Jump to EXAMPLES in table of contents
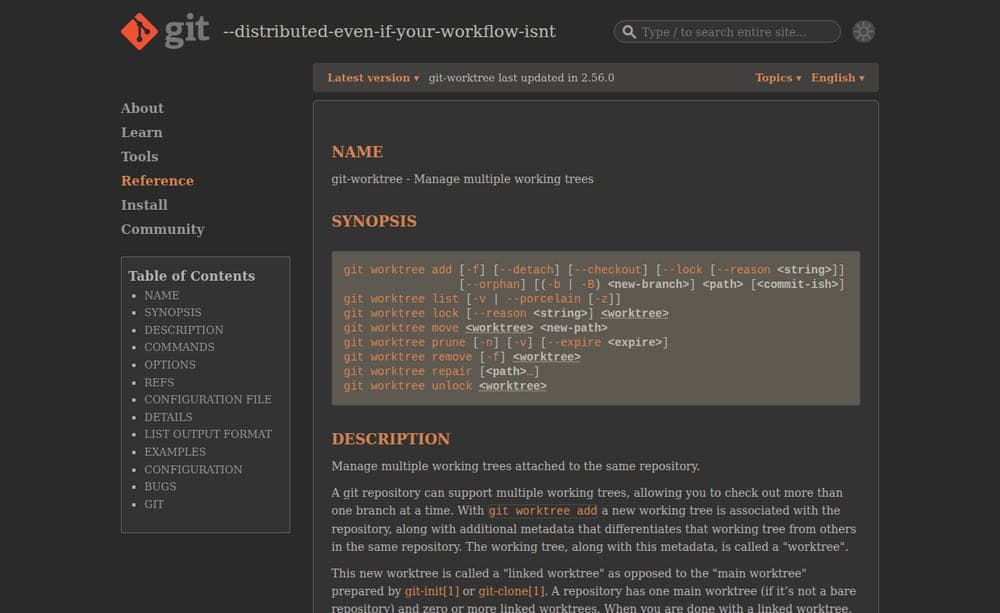Image resolution: width=1000 pixels, height=613 pixels. pyautogui.click(x=175, y=452)
